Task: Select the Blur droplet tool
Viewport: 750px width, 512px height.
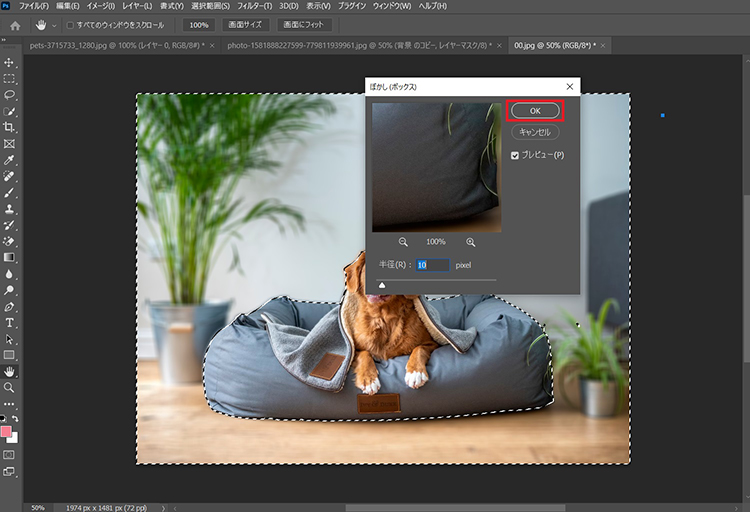Action: (x=9, y=274)
